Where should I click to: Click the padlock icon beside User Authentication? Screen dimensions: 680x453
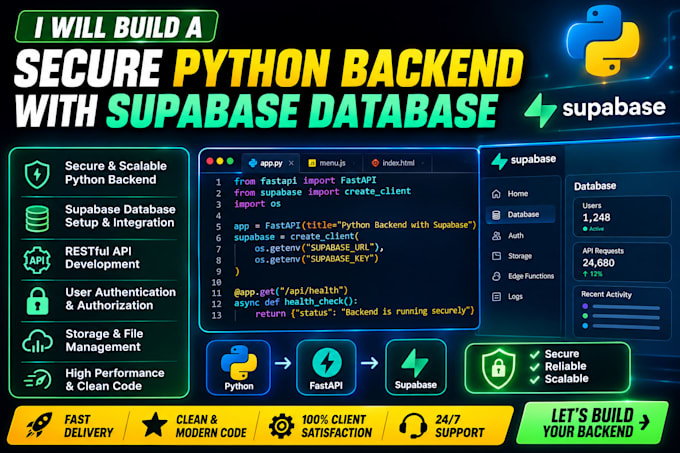(37, 301)
